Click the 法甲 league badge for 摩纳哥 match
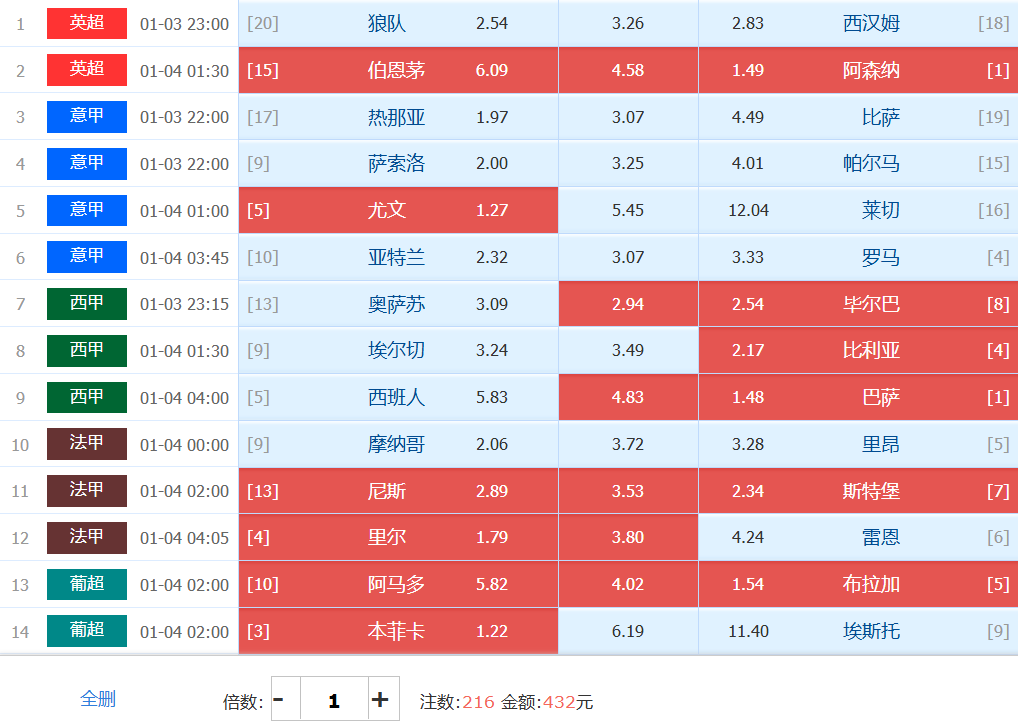This screenshot has width=1018, height=721. pos(87,444)
